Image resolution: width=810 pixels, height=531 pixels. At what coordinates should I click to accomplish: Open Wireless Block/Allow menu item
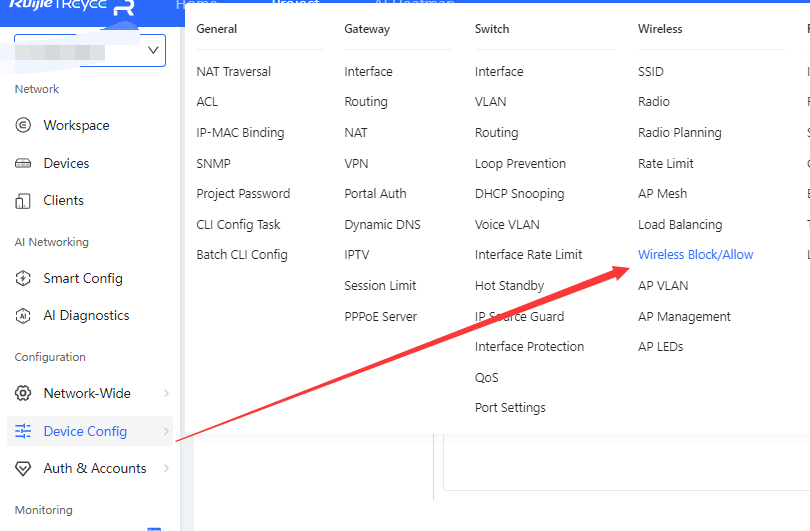(695, 255)
